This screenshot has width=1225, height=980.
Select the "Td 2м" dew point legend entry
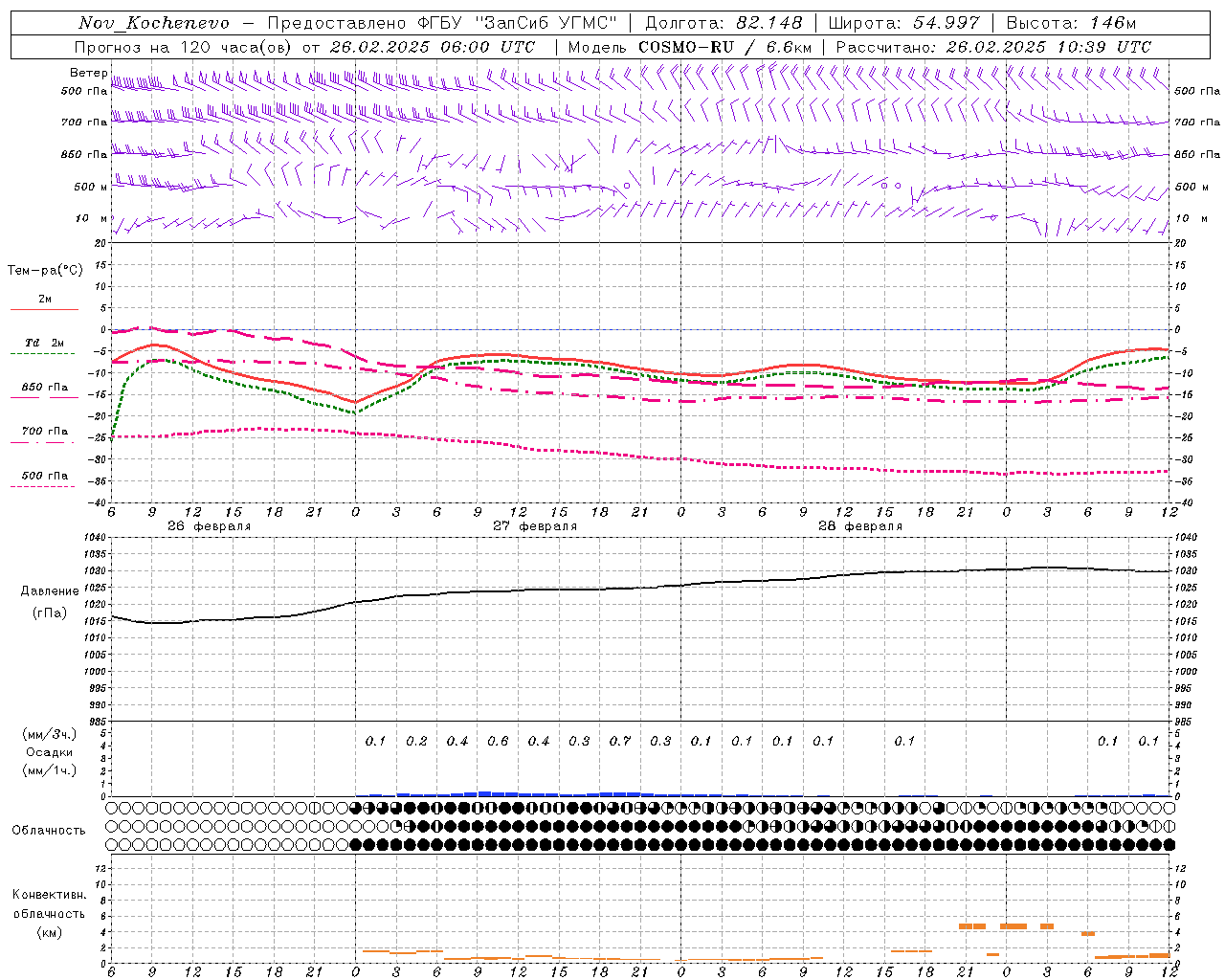(x=45, y=343)
